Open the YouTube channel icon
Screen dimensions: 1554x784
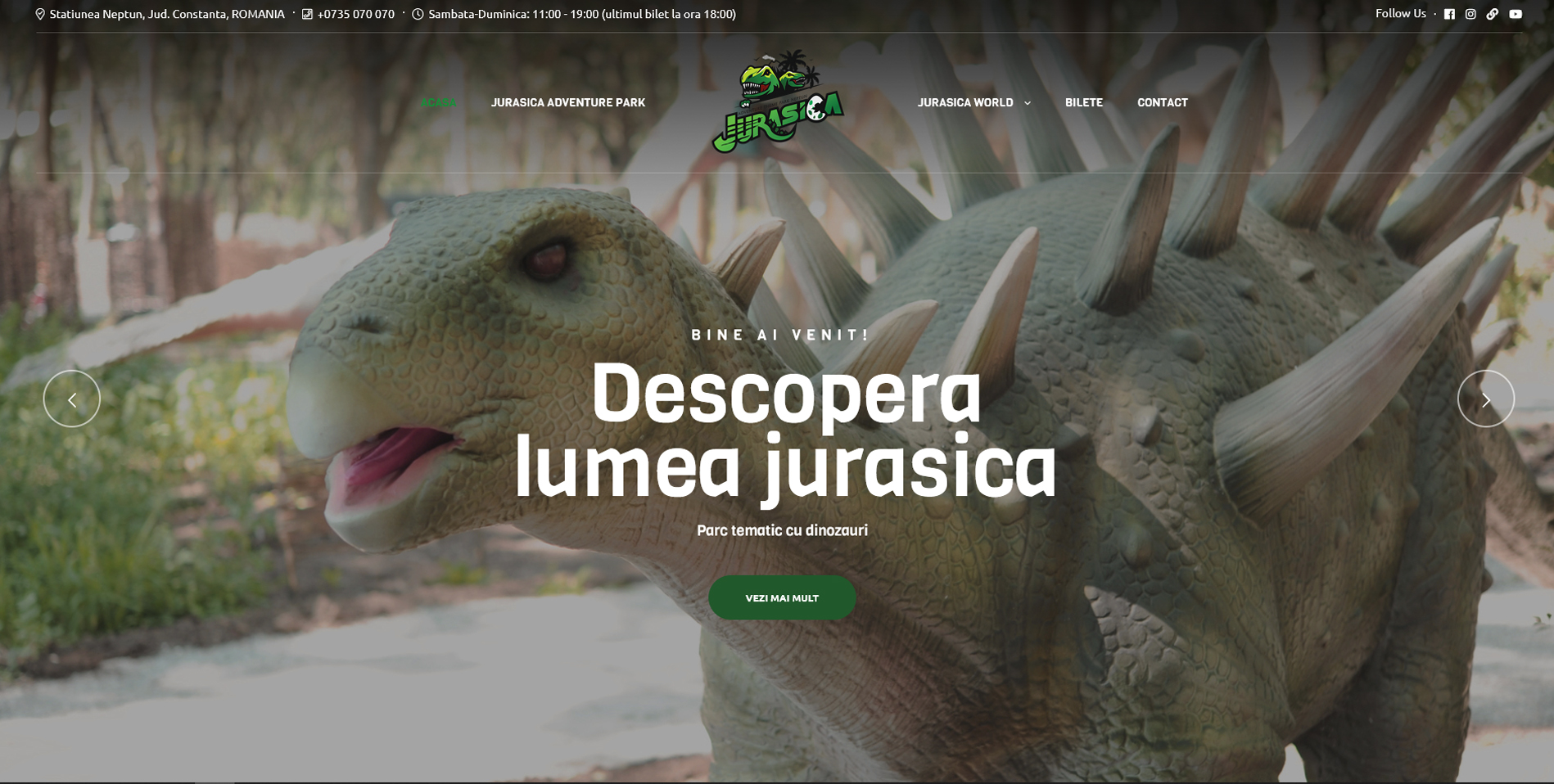[1516, 14]
